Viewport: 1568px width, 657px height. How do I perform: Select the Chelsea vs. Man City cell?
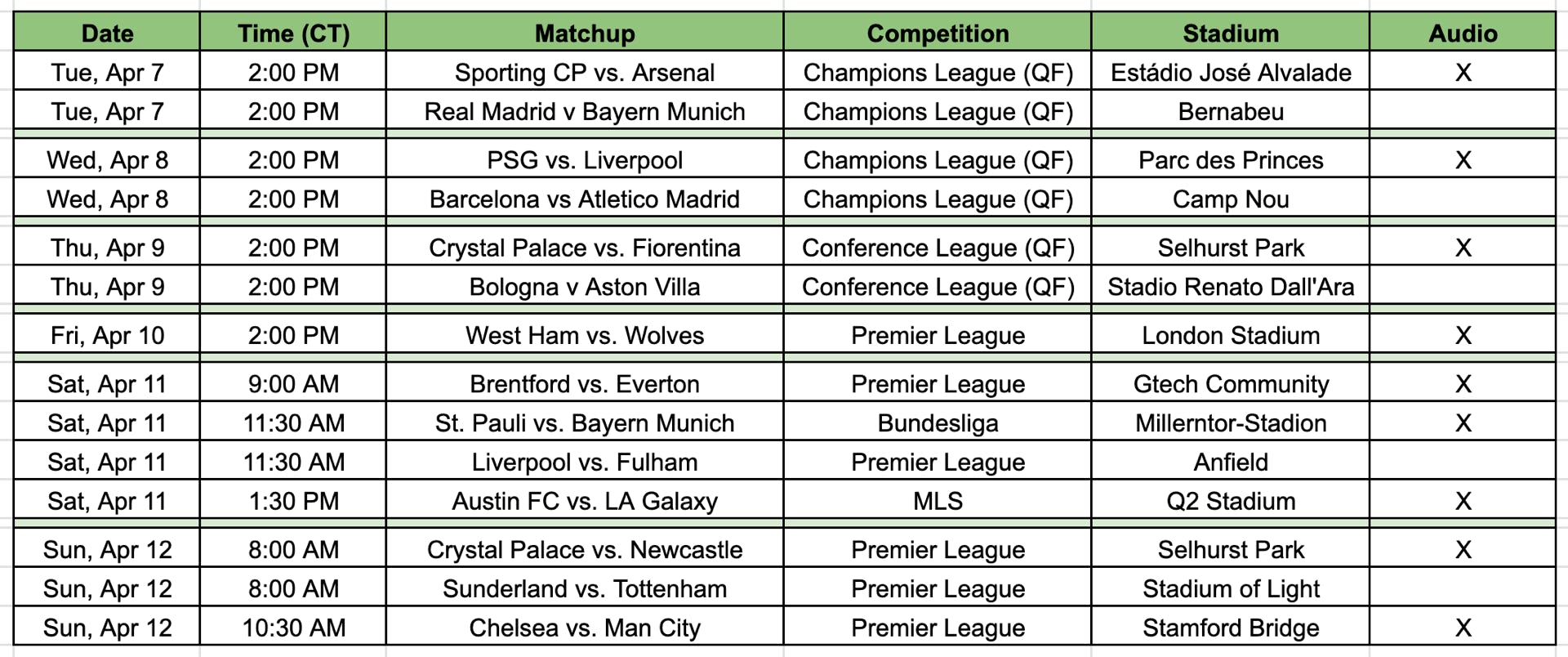coord(584,628)
